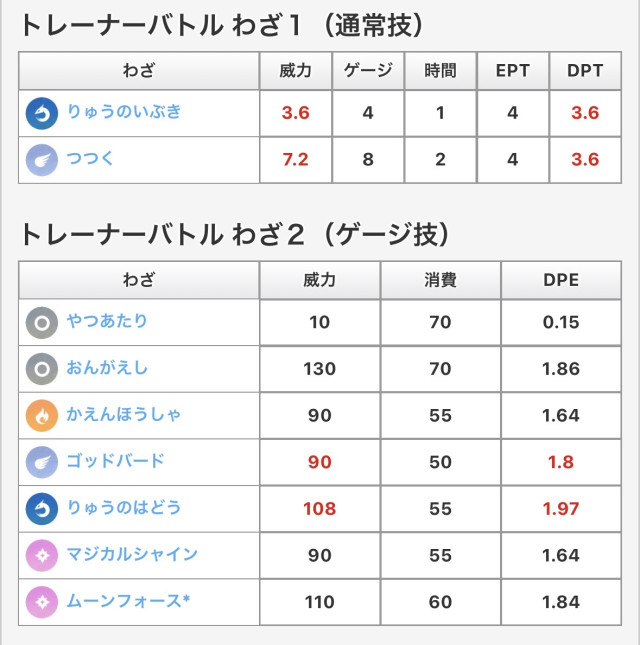Open the ゴッドバード move link
The image size is (640, 645).
(117, 461)
